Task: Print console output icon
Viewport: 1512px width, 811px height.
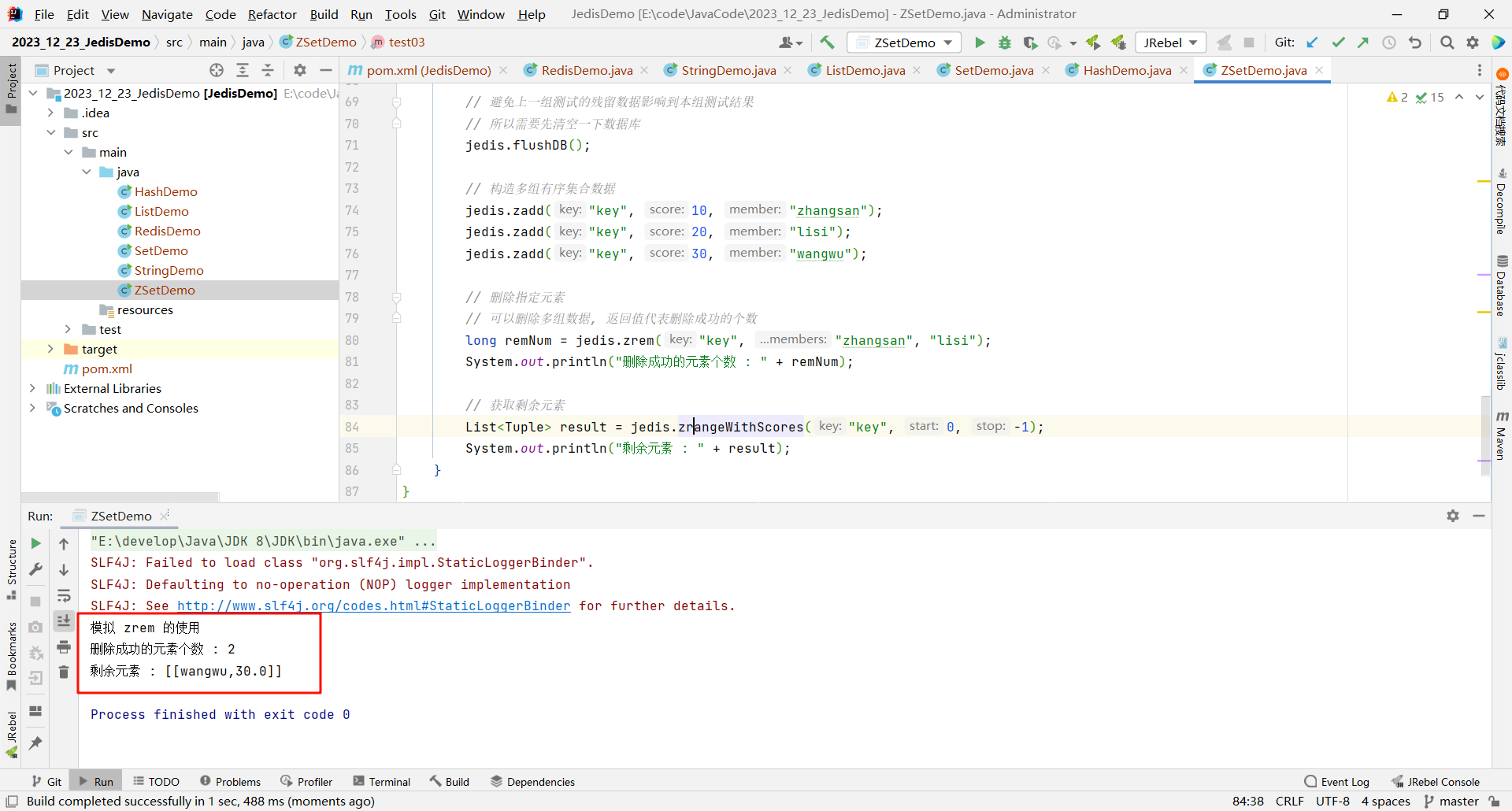Action: point(64,647)
